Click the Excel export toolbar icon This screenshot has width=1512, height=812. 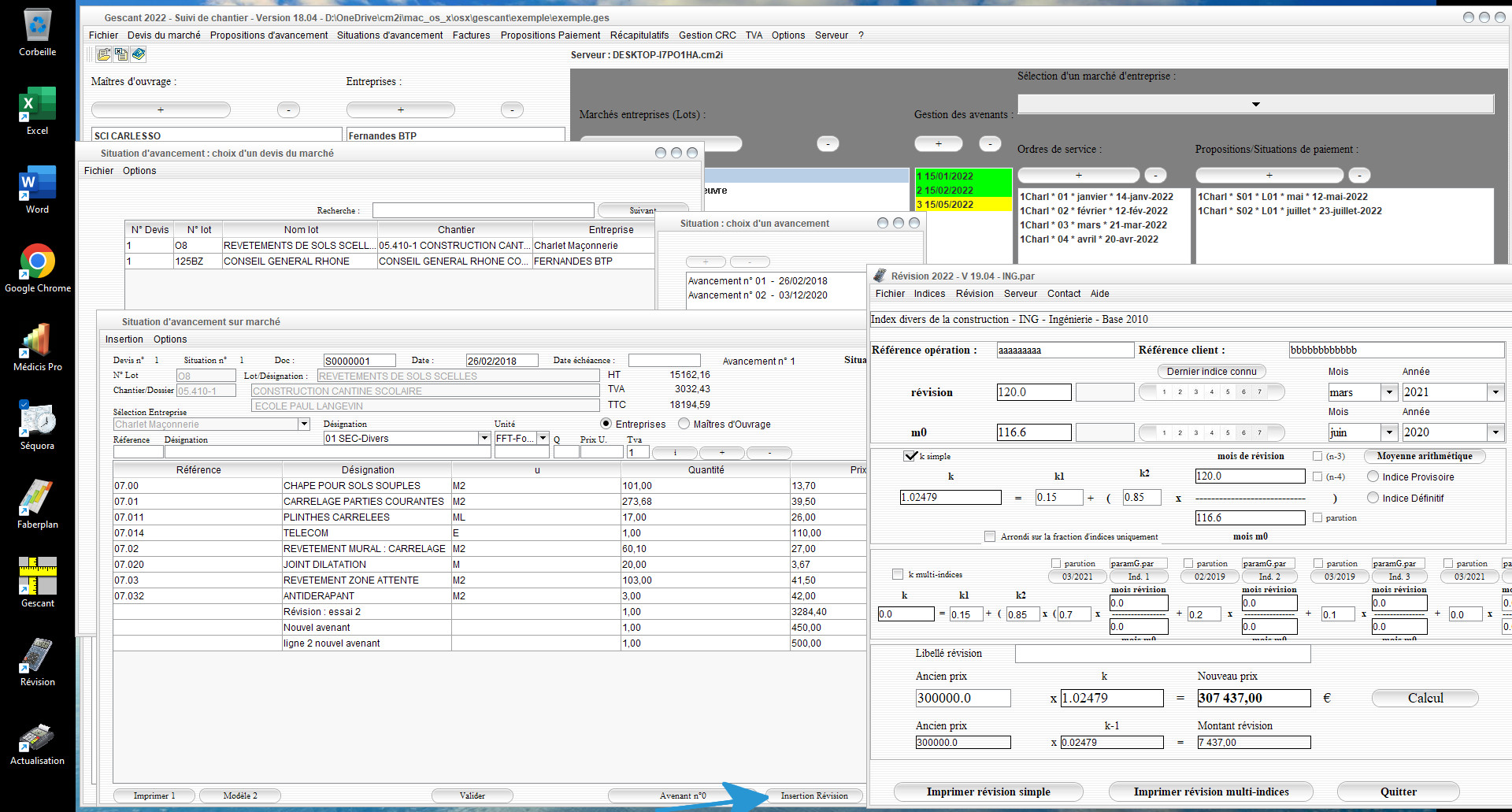pos(120,54)
